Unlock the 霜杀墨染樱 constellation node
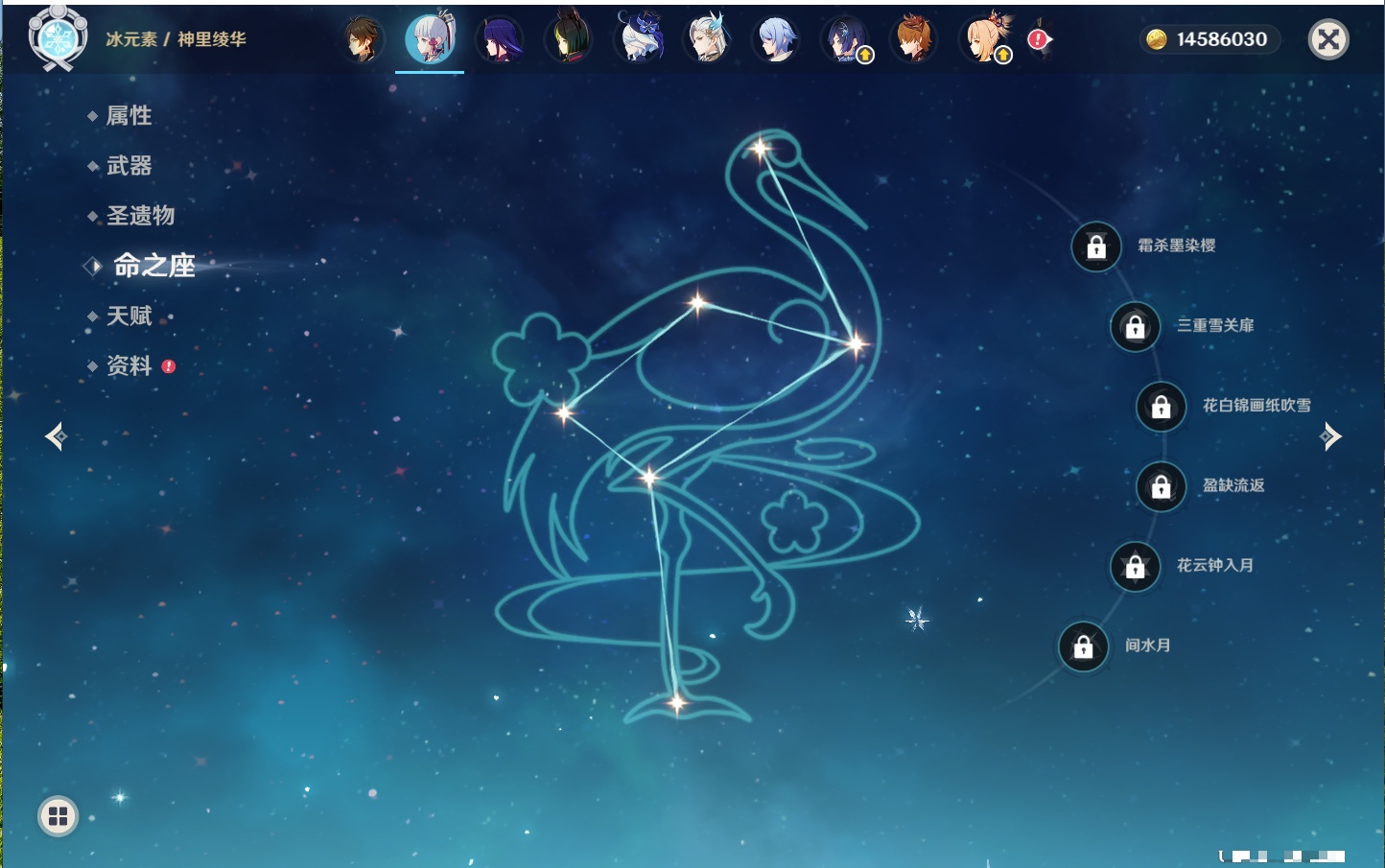The image size is (1385, 868). point(1096,246)
